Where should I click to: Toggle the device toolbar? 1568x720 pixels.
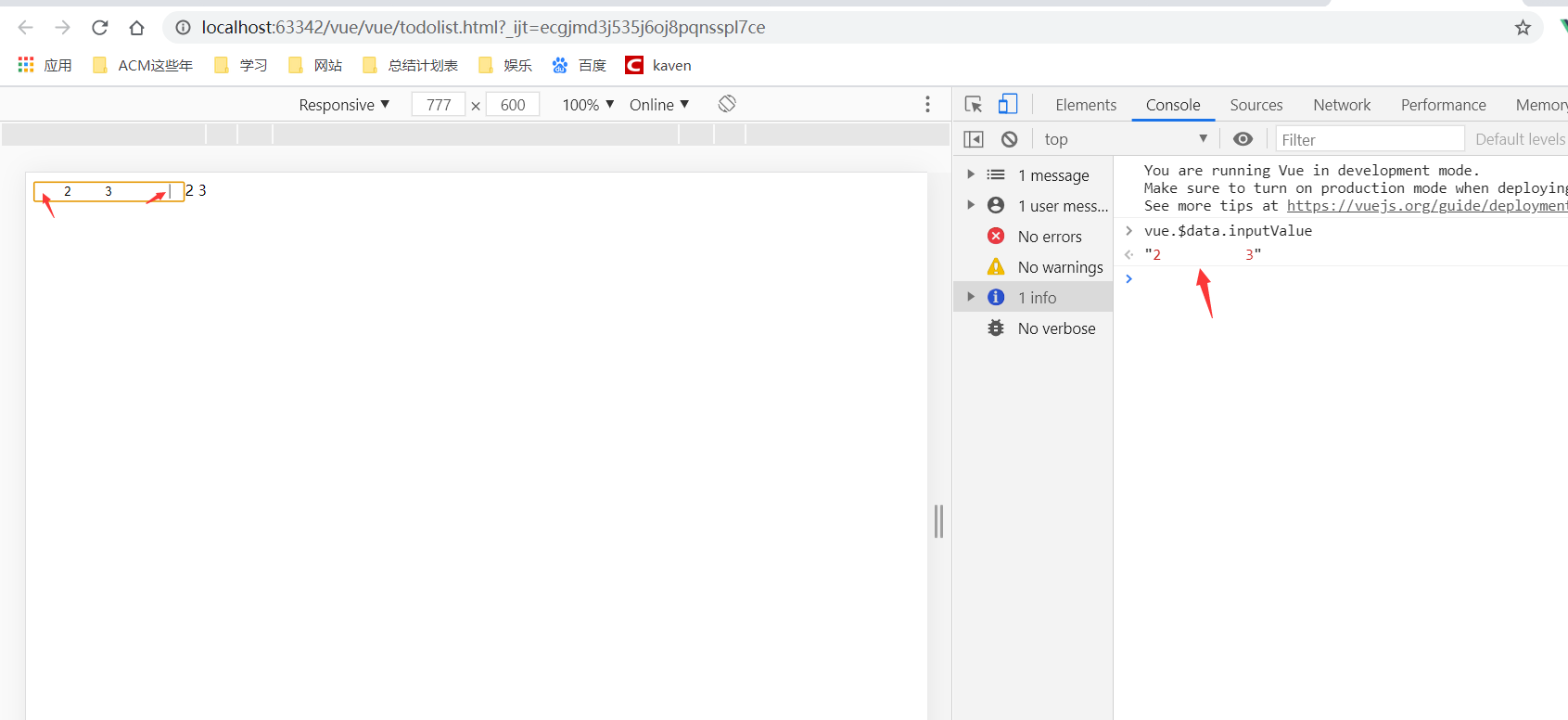point(1008,105)
